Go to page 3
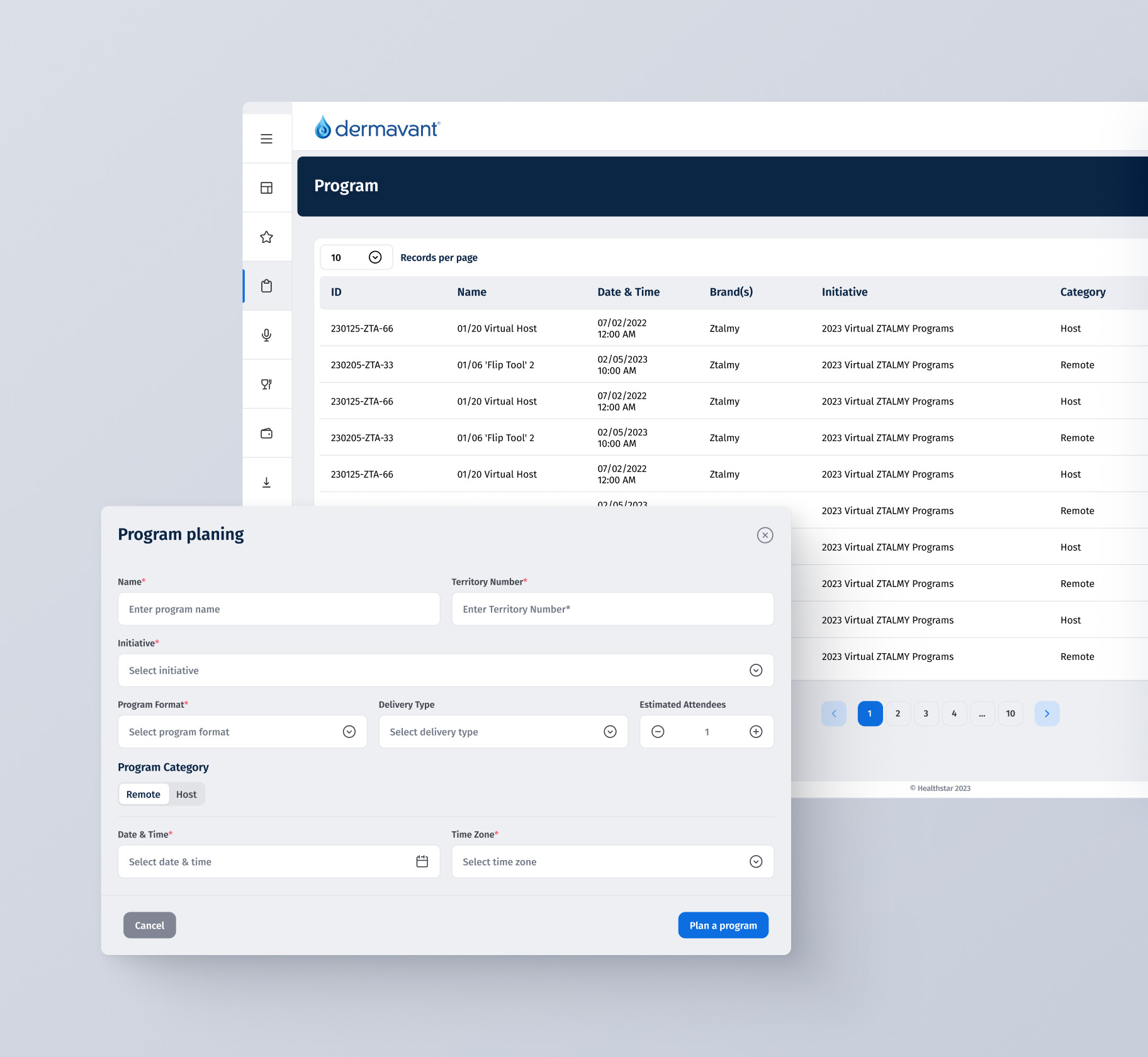Screen dimensions: 1148x1057 coord(926,713)
